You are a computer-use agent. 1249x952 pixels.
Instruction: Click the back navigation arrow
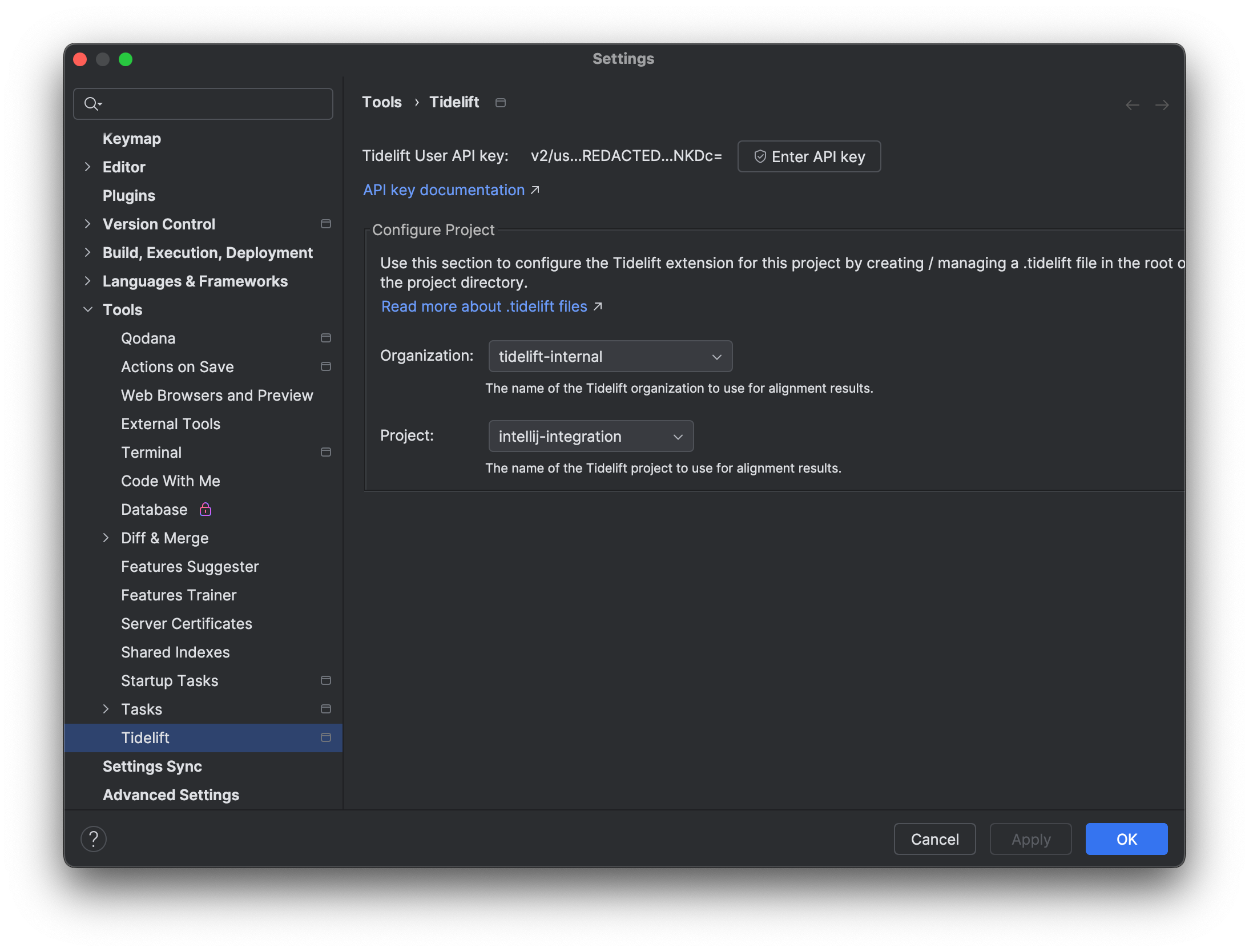(1133, 105)
